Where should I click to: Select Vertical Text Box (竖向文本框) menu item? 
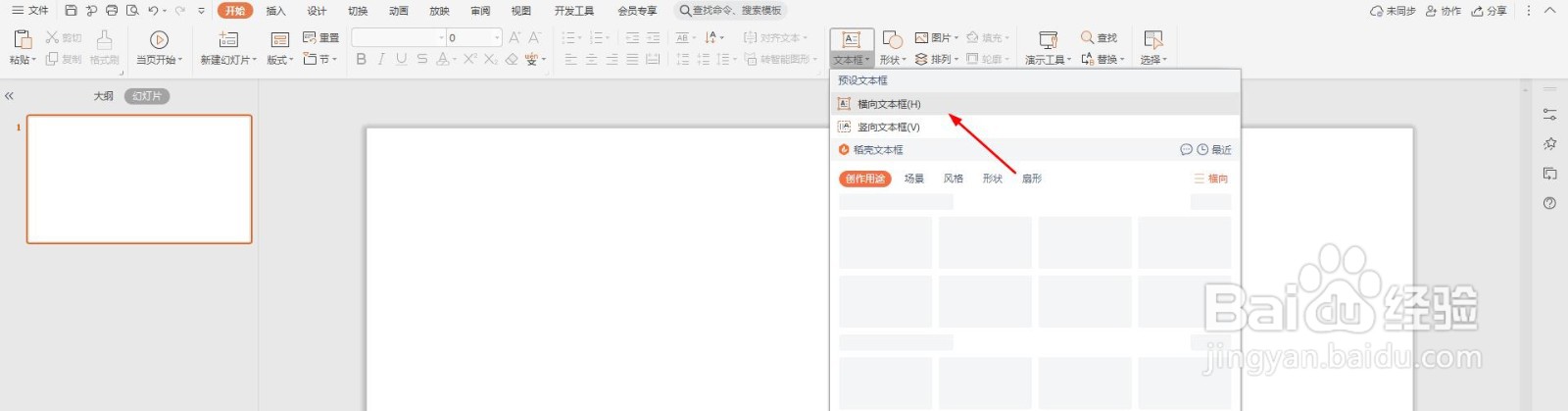pyautogui.click(x=1036, y=127)
